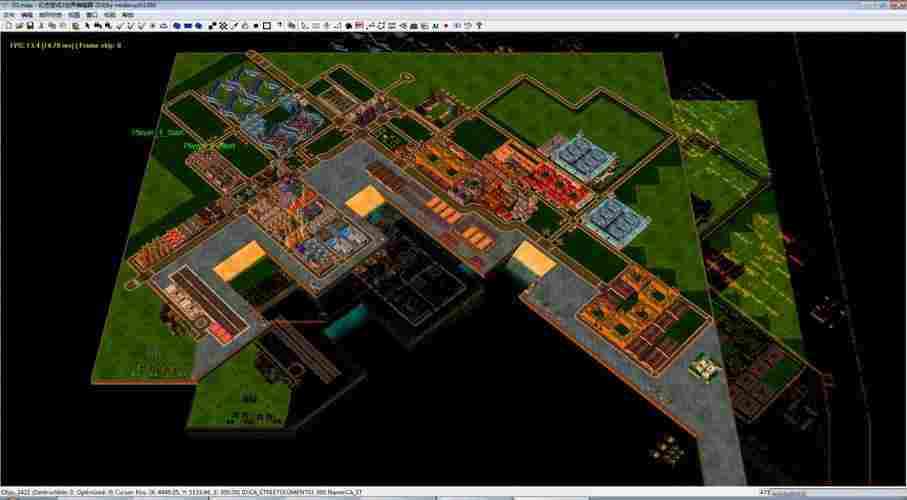
Task: Click the pink highlighted toolbar icon
Action: click(359, 25)
